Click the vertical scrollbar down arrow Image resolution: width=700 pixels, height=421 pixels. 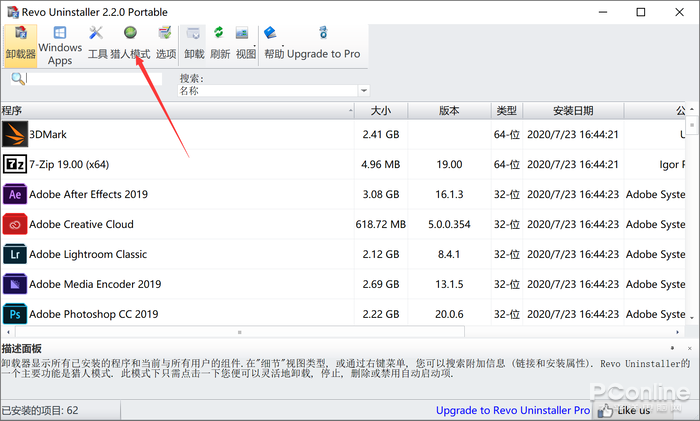click(x=692, y=318)
